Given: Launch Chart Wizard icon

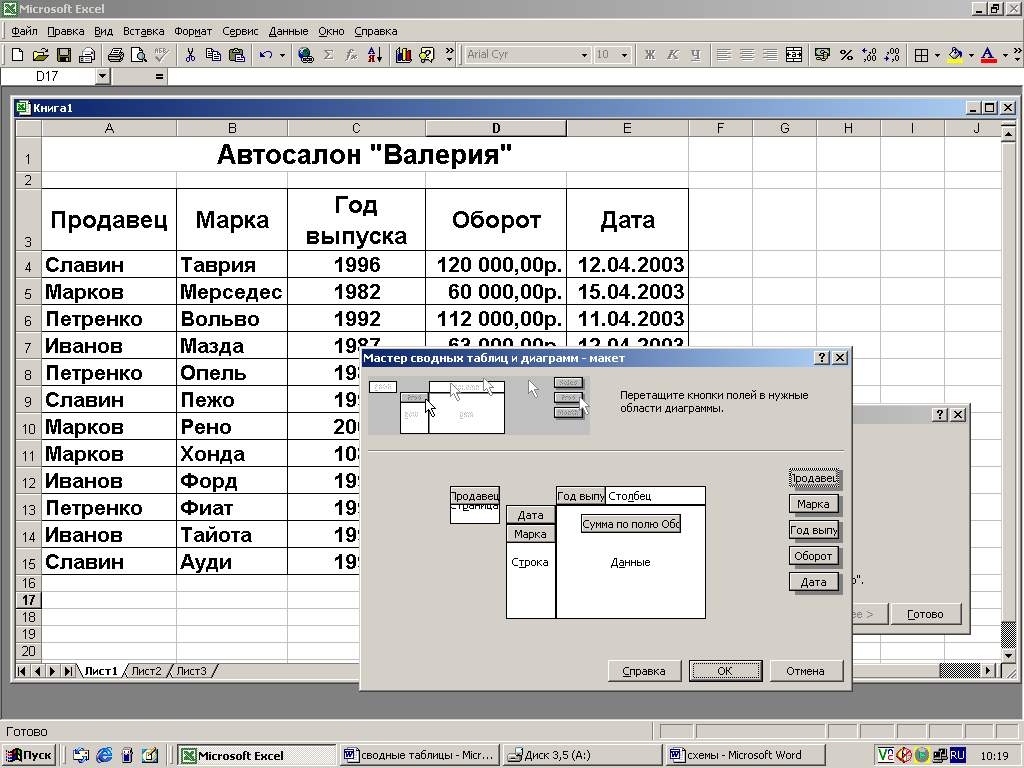Looking at the screenshot, I should (x=404, y=55).
